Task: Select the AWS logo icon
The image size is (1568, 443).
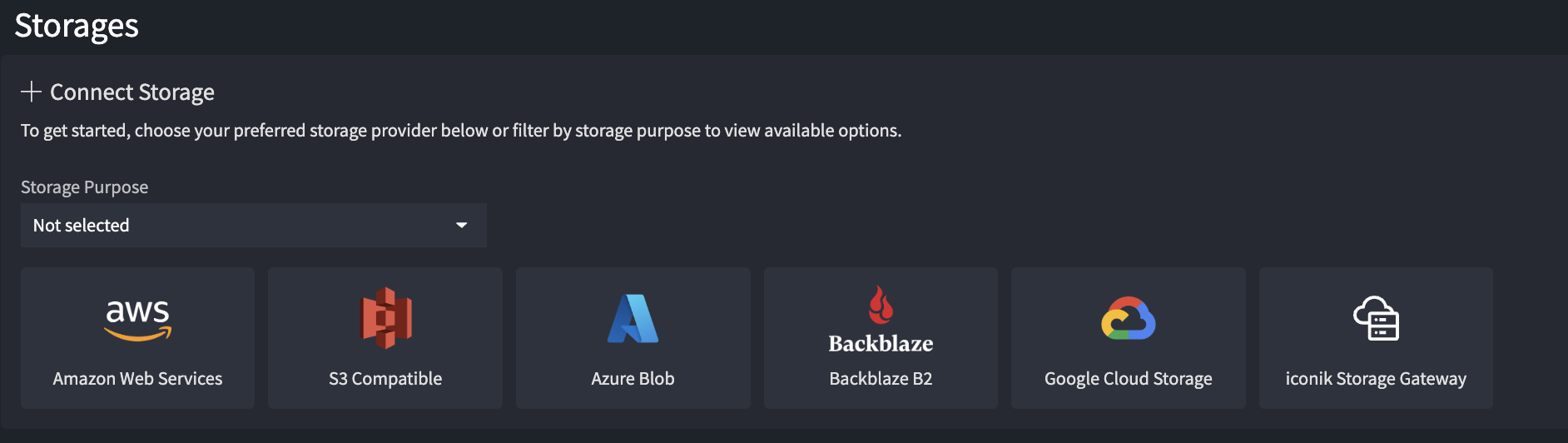Action: pyautogui.click(x=137, y=320)
